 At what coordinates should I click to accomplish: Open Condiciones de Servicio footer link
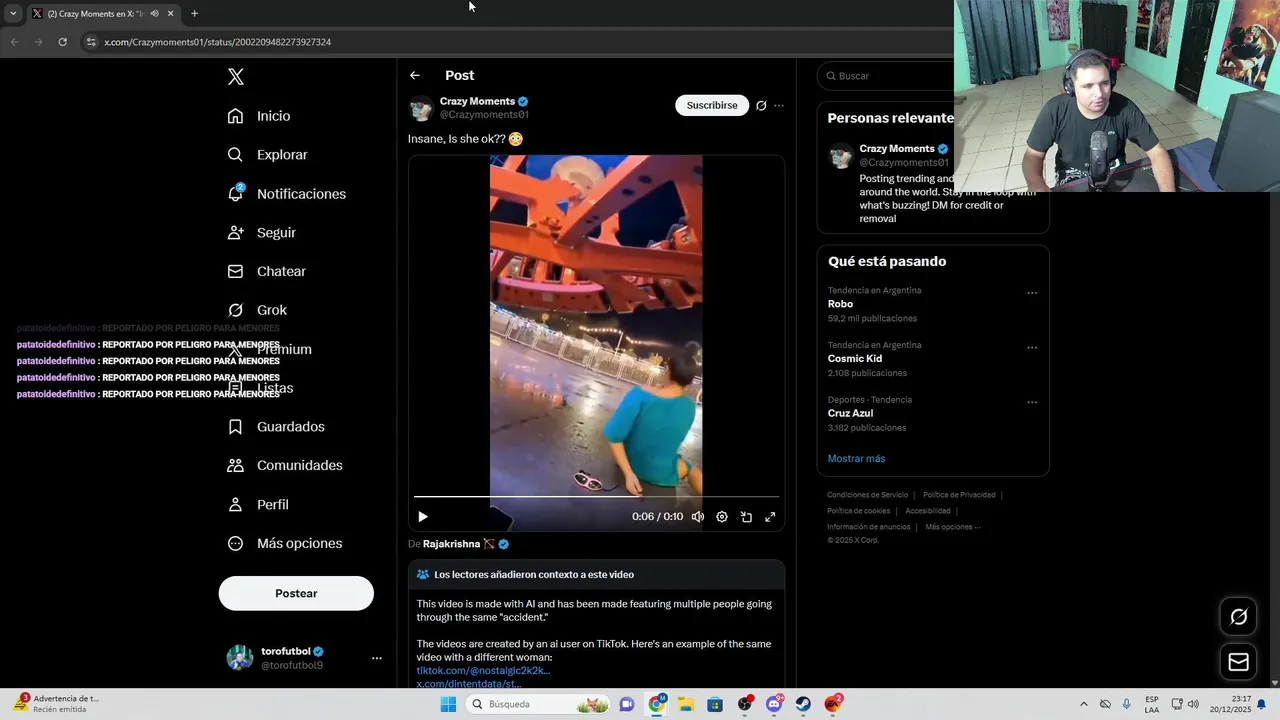click(x=867, y=495)
